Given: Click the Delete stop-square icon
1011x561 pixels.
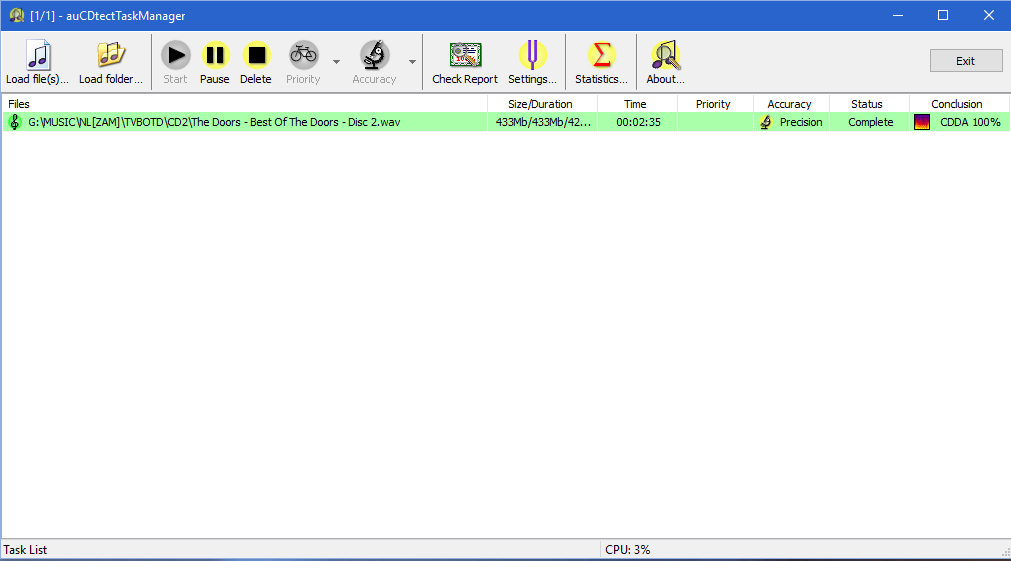Looking at the screenshot, I should click(x=256, y=55).
